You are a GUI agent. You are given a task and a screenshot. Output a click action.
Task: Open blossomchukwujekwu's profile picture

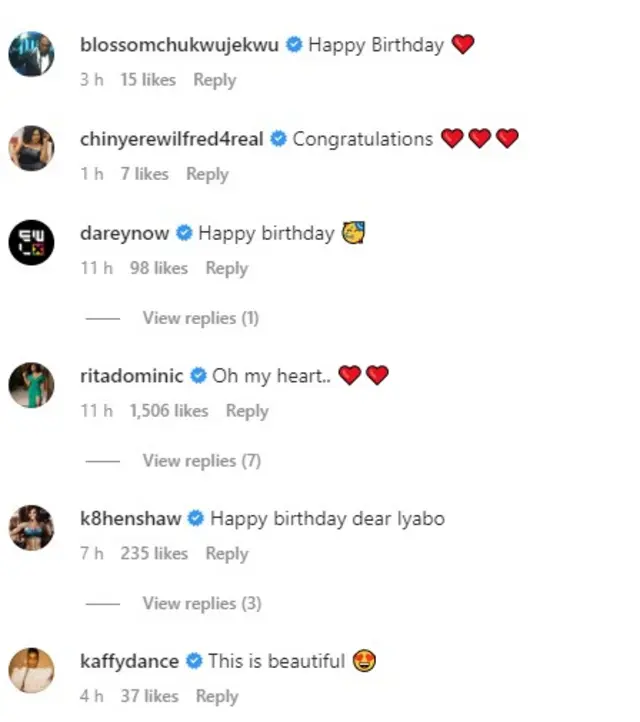coord(31,53)
